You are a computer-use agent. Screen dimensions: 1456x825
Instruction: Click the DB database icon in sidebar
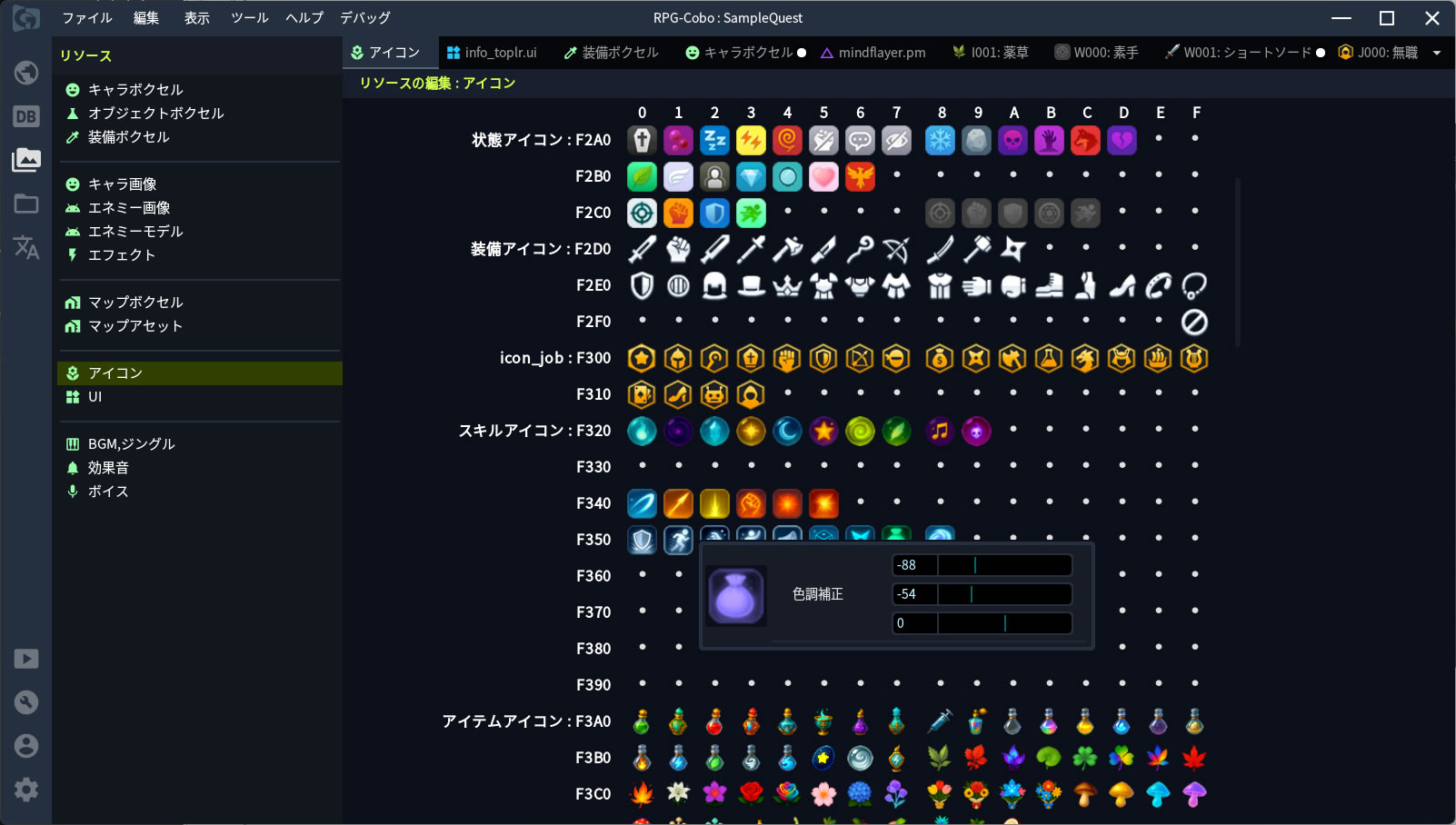[25, 116]
